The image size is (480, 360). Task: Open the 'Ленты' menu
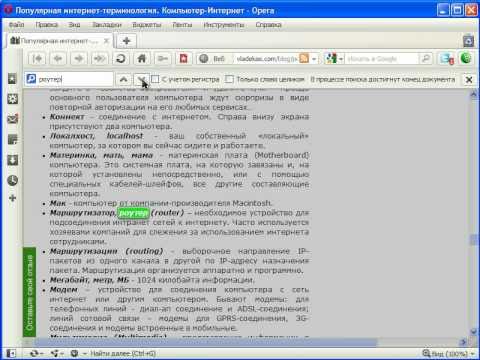click(x=182, y=25)
